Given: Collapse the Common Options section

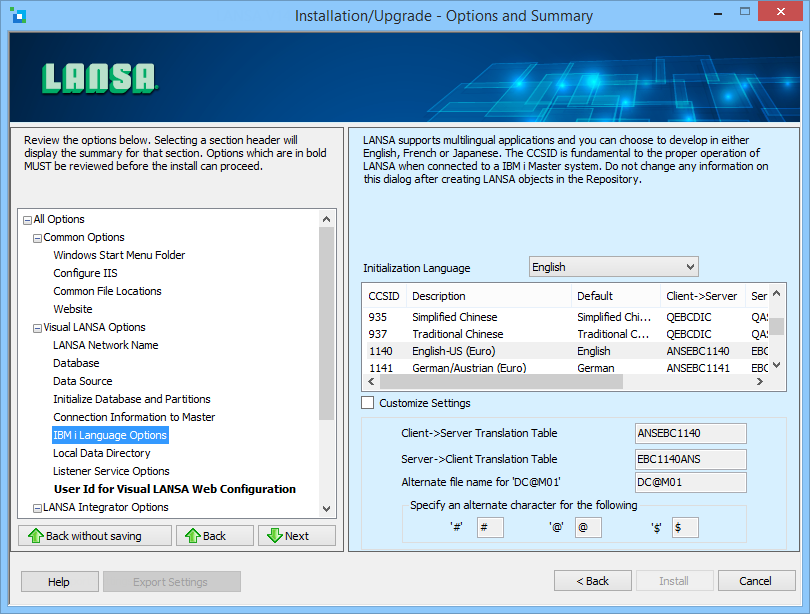Looking at the screenshot, I should [x=37, y=239].
